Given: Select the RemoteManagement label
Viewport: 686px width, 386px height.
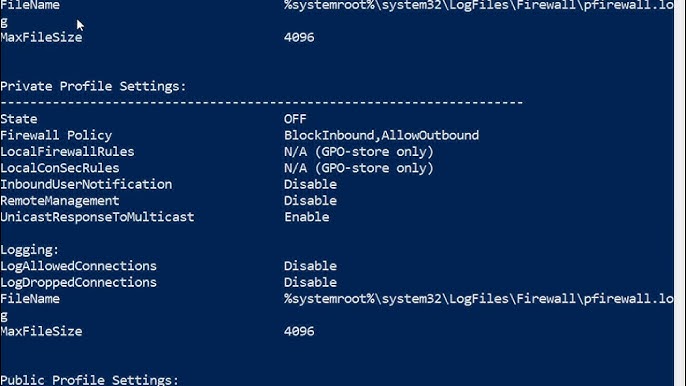Looking at the screenshot, I should pyautogui.click(x=60, y=201).
